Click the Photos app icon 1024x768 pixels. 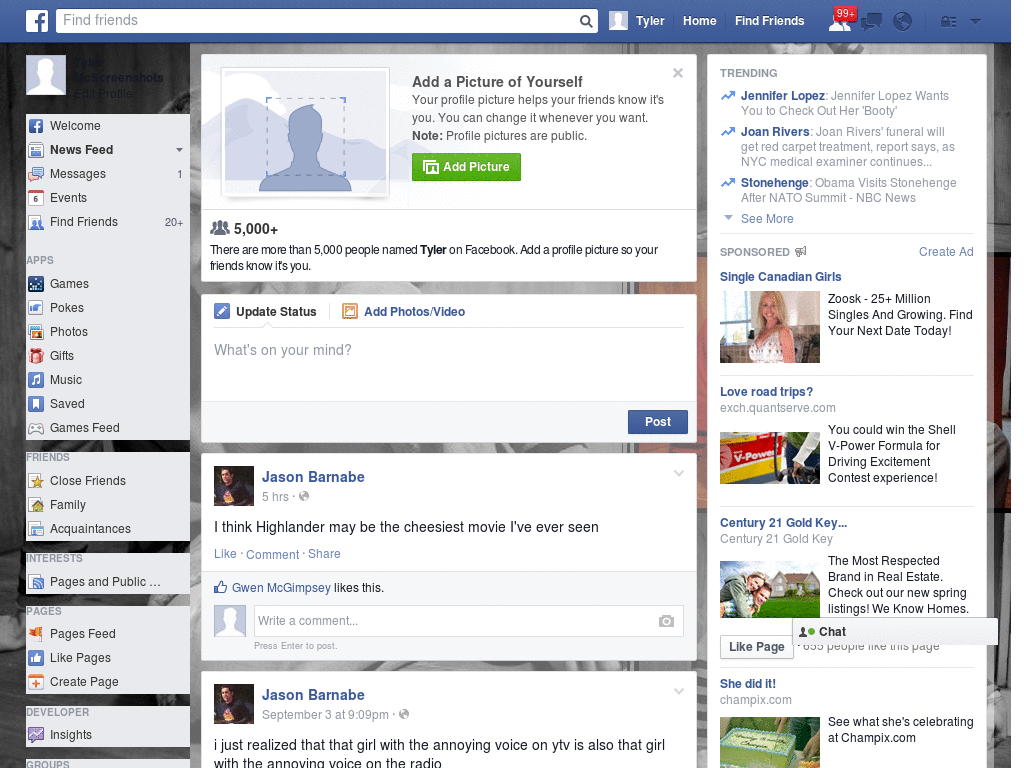[x=36, y=332]
